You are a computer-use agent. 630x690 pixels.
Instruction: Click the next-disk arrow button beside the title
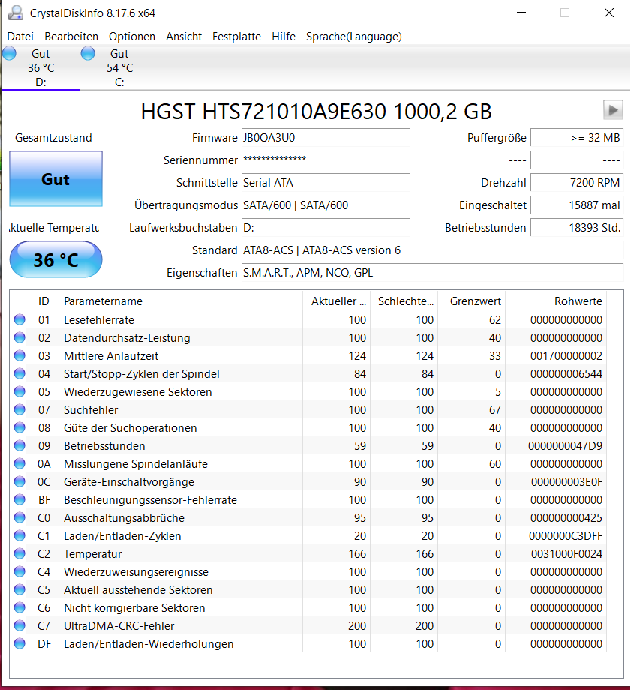tap(612, 110)
